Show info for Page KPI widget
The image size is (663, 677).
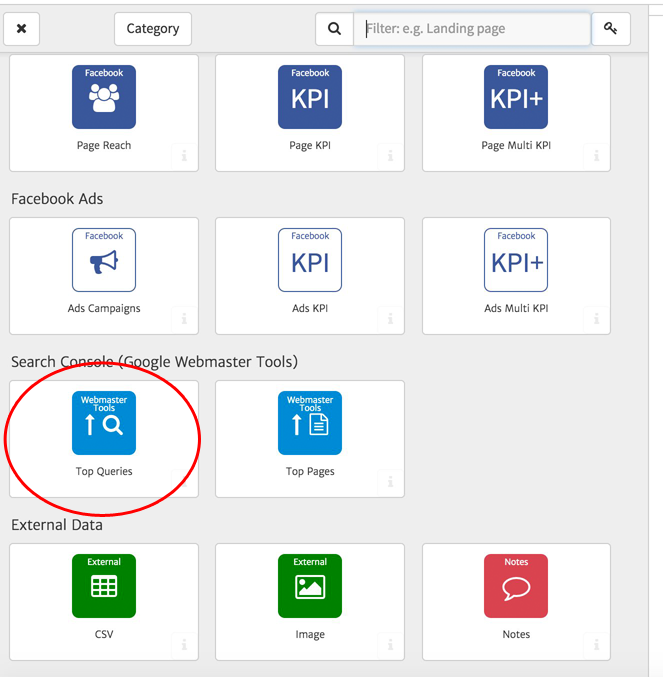click(390, 155)
